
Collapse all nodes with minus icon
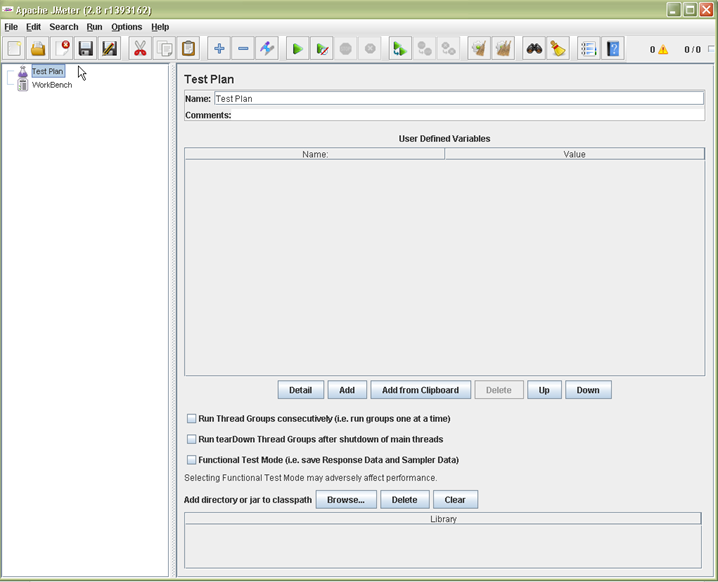243,49
